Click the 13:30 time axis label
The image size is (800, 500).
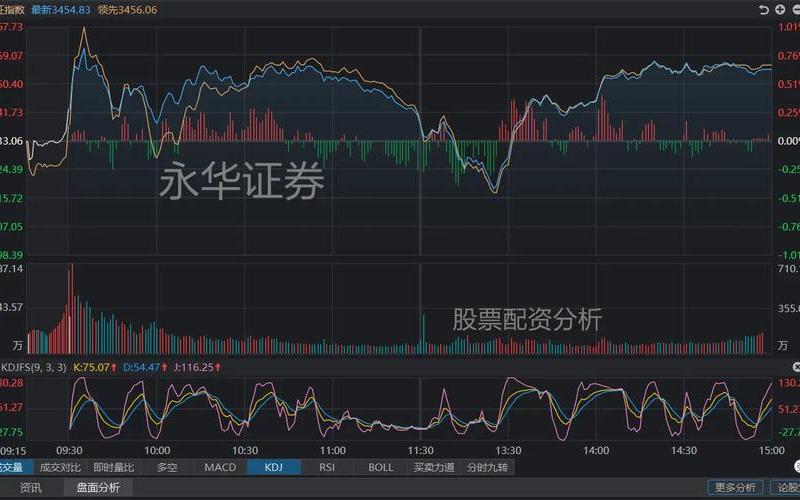point(508,451)
